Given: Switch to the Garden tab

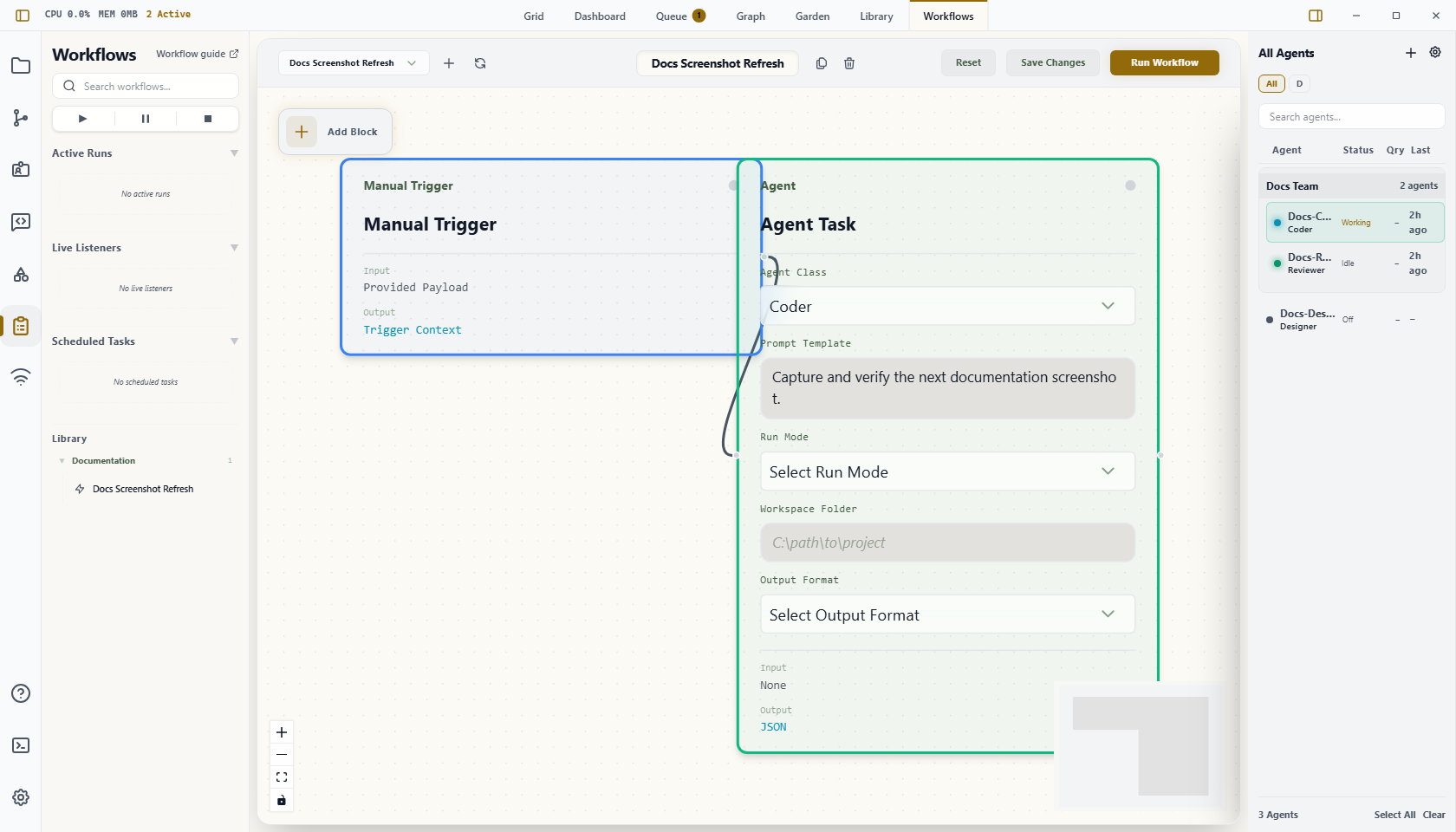Looking at the screenshot, I should pyautogui.click(x=812, y=16).
